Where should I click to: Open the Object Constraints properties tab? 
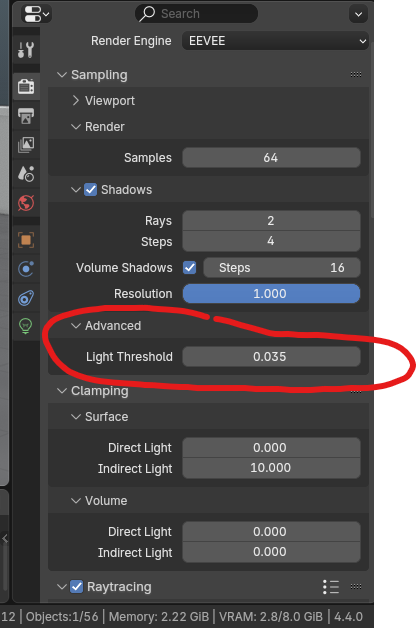click(x=26, y=298)
